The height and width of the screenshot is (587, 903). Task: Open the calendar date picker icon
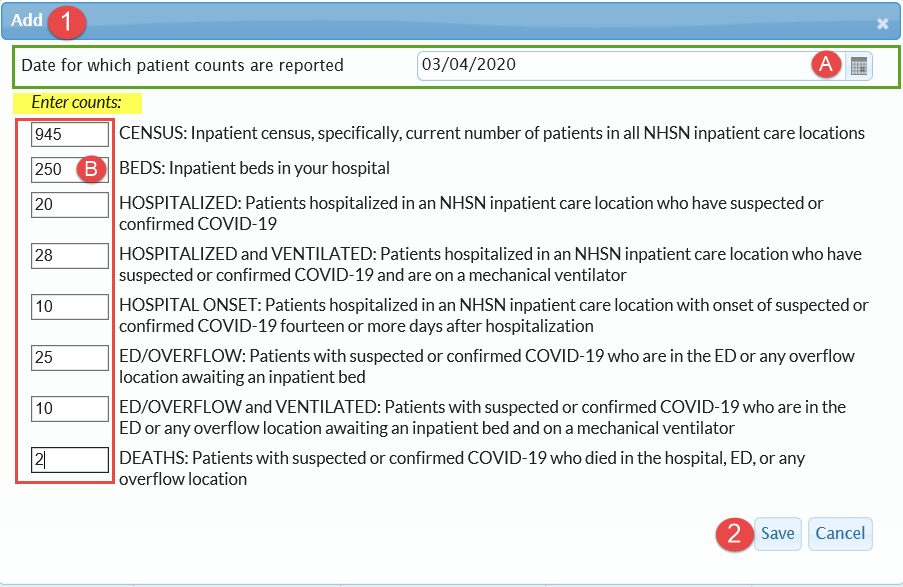(x=859, y=66)
